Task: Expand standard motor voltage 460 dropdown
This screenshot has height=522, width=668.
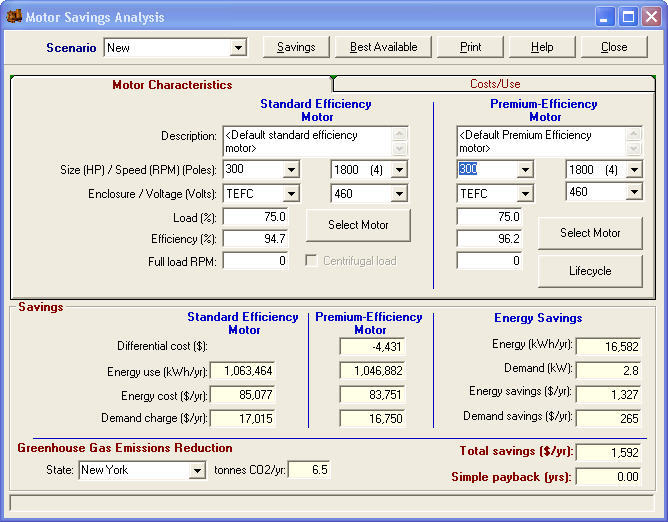Action: tap(399, 193)
